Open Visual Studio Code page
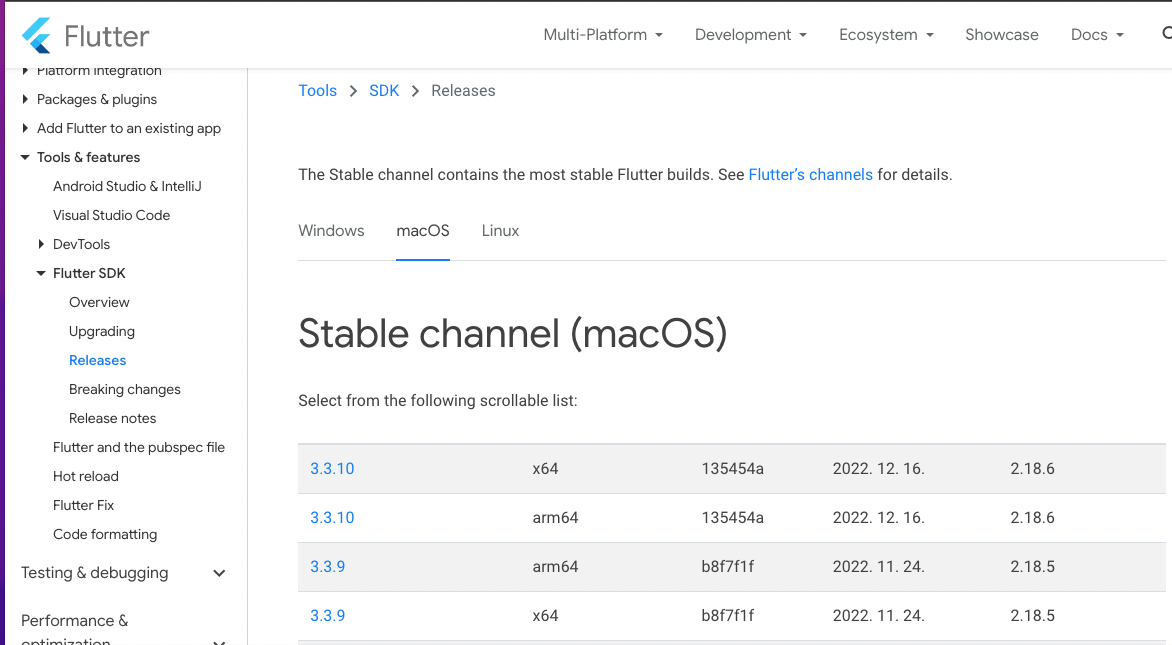This screenshot has height=645, width=1172. (x=111, y=215)
